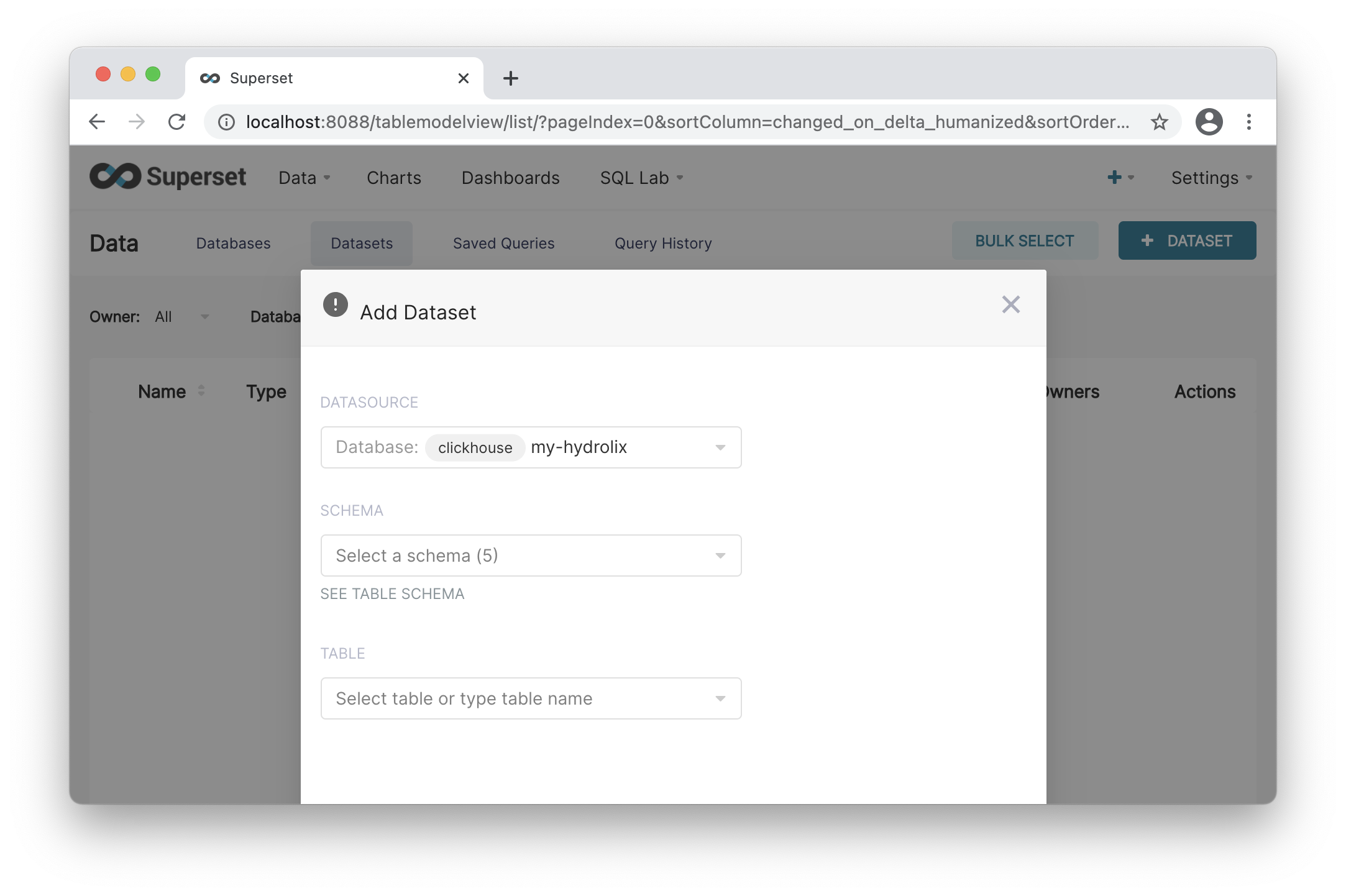Switch to the Databases tab
The height and width of the screenshot is (896, 1346).
(x=232, y=243)
